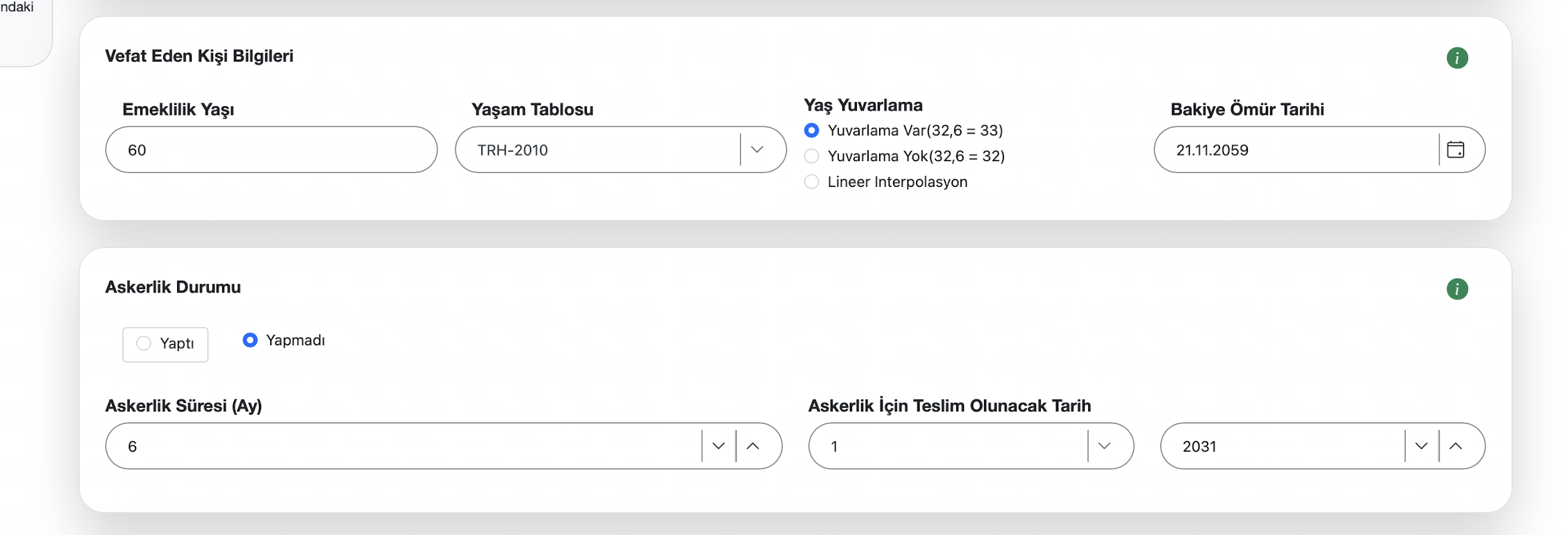Click Yaşam Tablosu label
The width and height of the screenshot is (1568, 535).
(x=533, y=110)
